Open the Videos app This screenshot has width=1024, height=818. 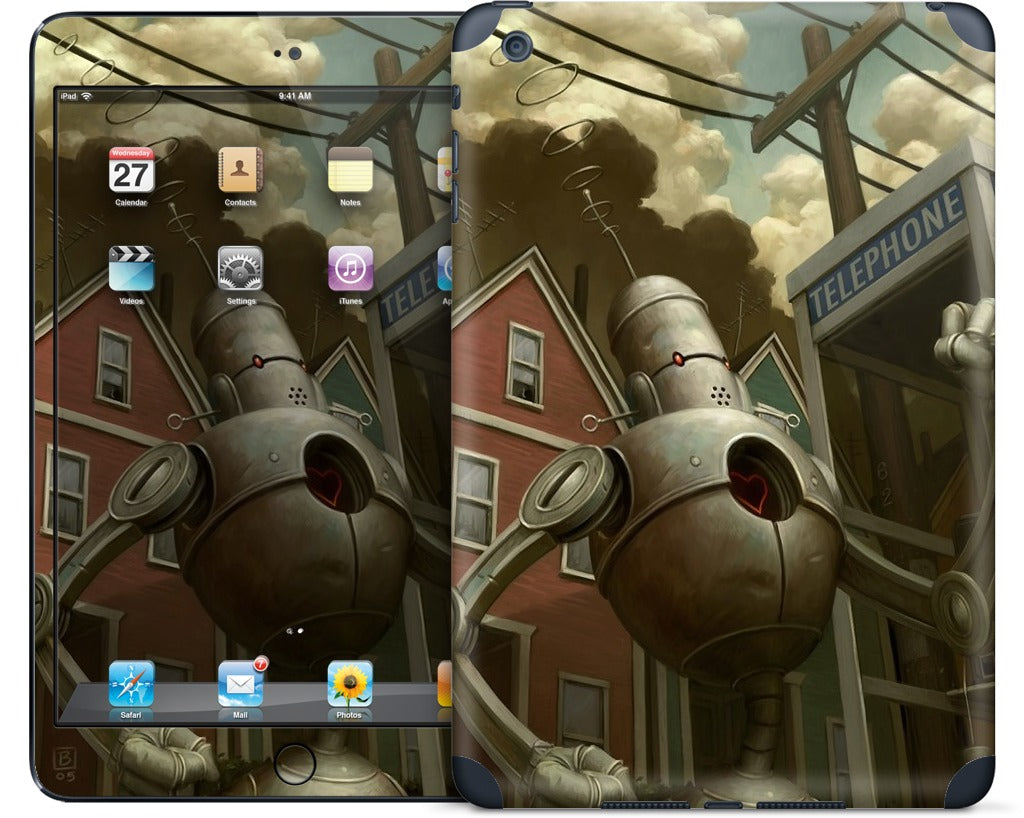pos(131,268)
